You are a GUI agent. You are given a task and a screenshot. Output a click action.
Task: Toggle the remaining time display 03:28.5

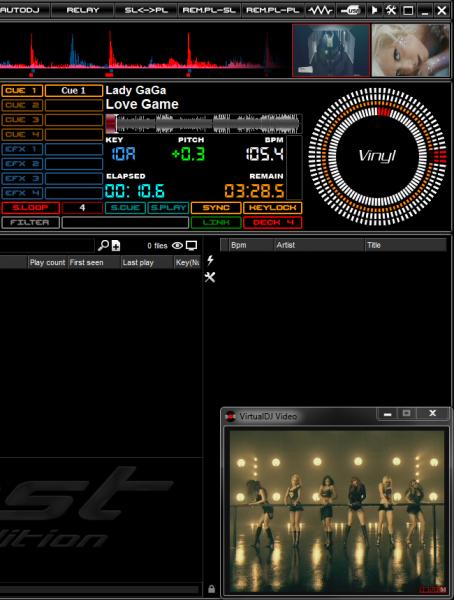254,191
